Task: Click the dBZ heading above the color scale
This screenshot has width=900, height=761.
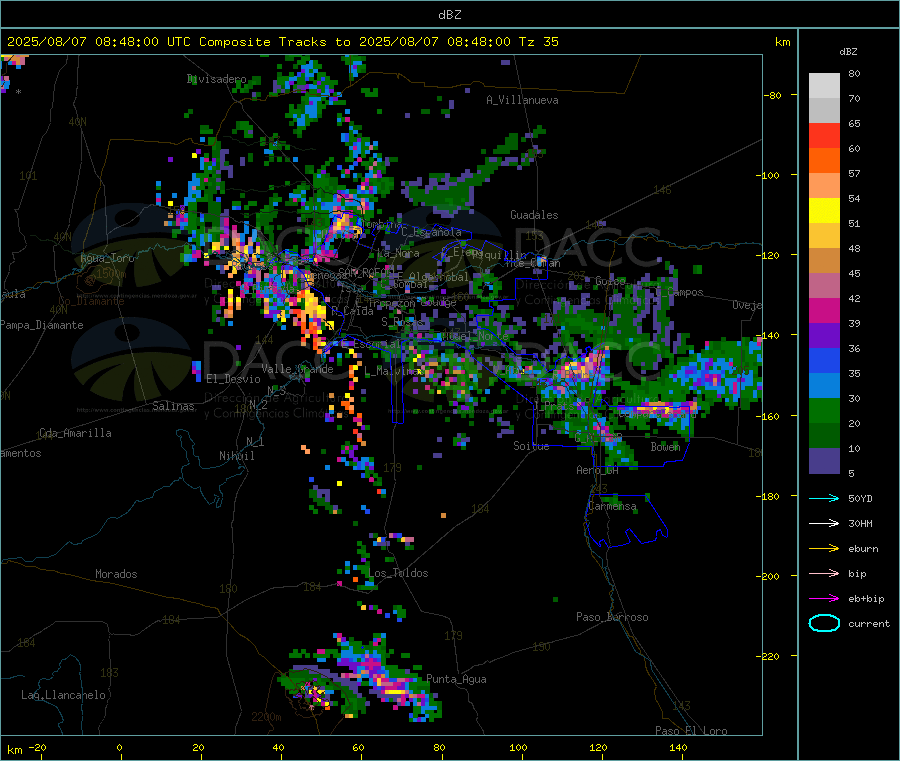Action: pyautogui.click(x=848, y=52)
